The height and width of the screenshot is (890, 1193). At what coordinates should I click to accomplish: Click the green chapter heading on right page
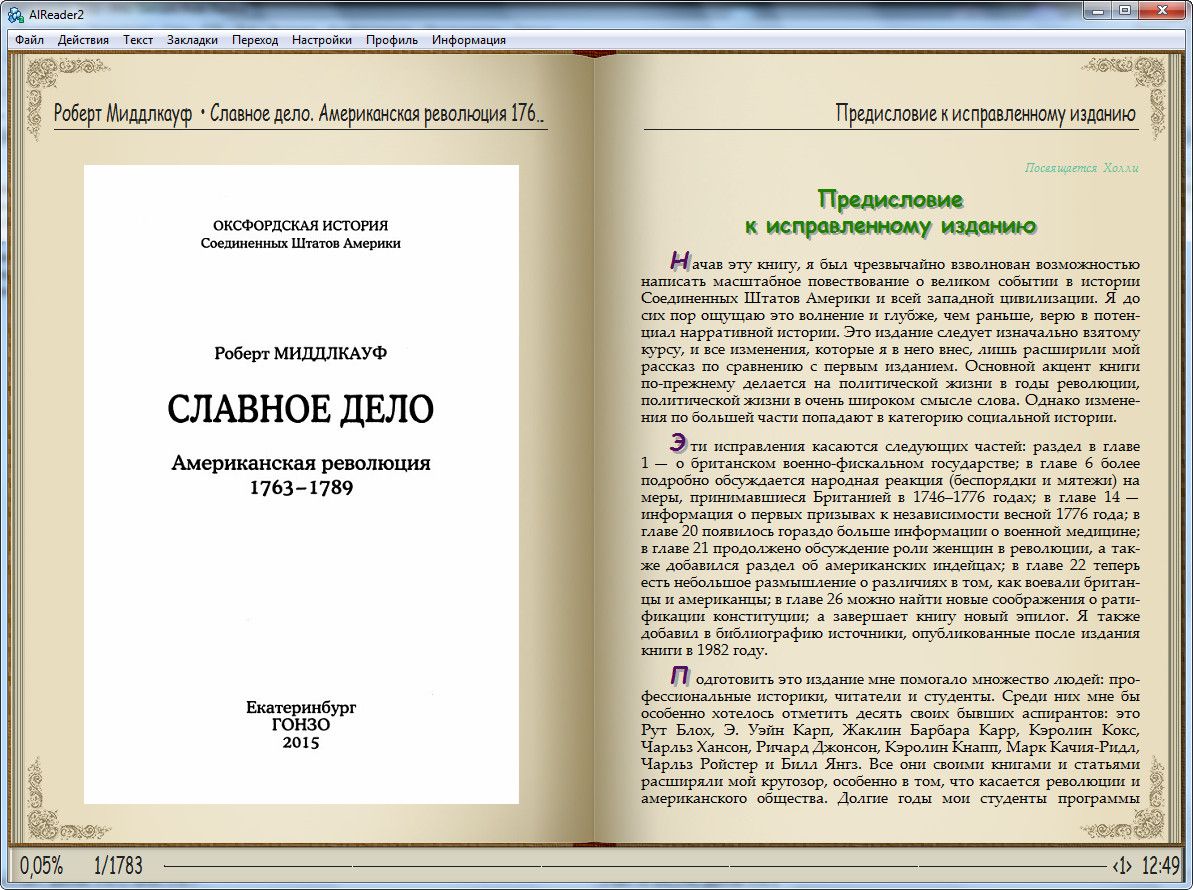click(x=889, y=212)
